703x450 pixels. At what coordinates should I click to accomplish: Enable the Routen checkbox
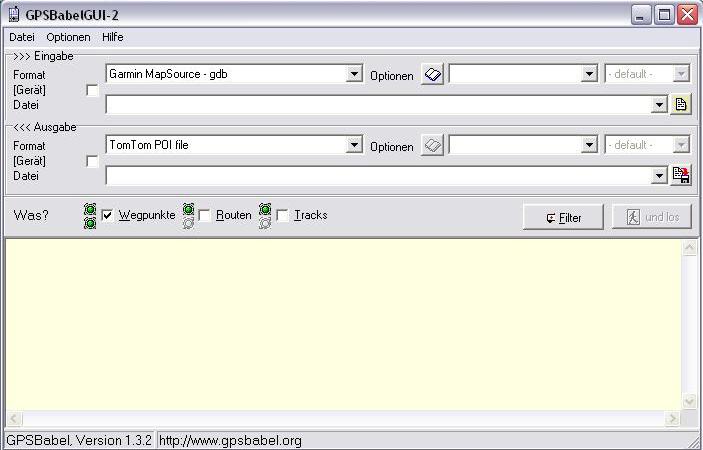click(205, 216)
